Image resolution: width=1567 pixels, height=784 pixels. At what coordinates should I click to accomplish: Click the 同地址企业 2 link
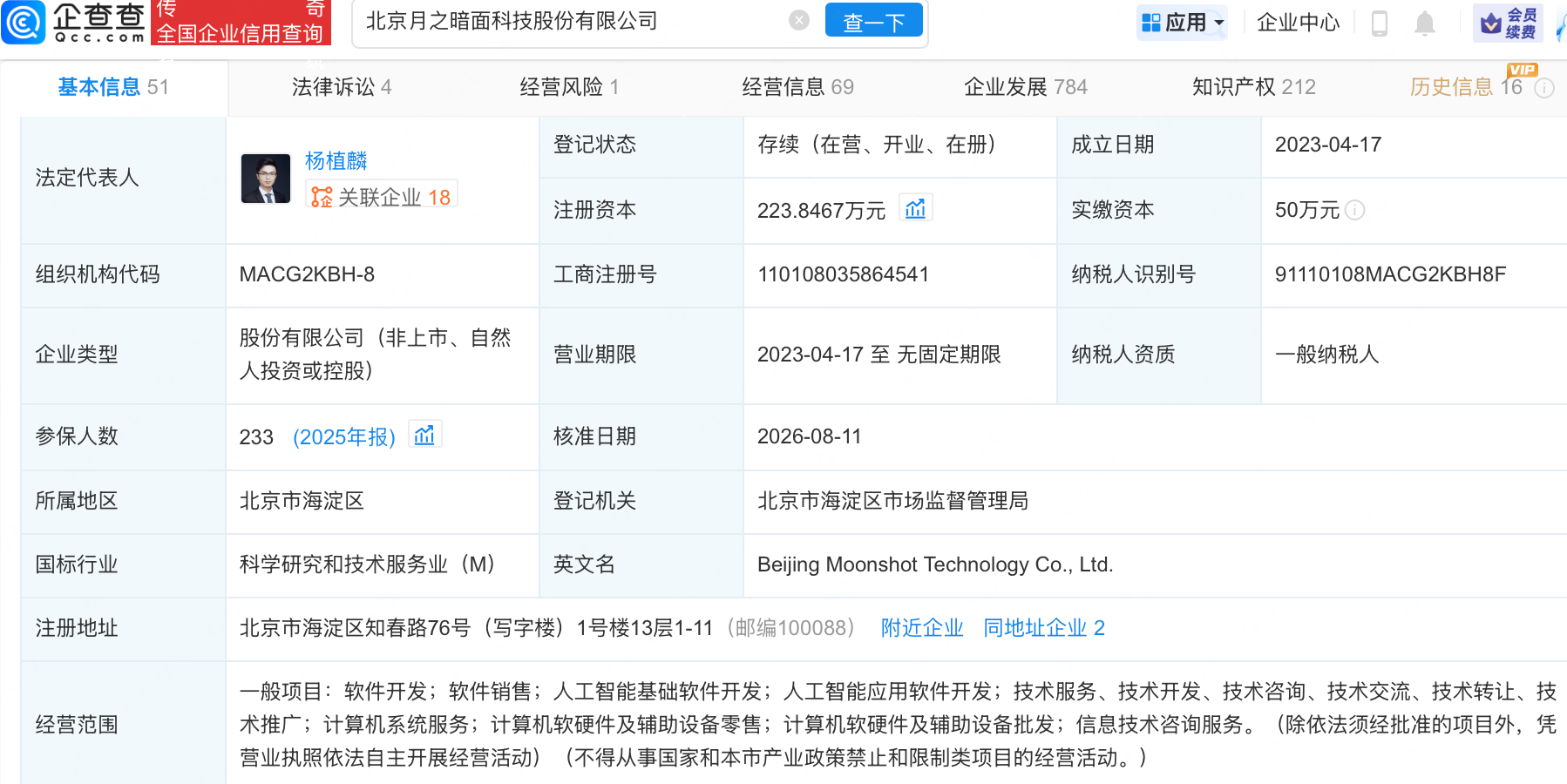(x=1044, y=628)
